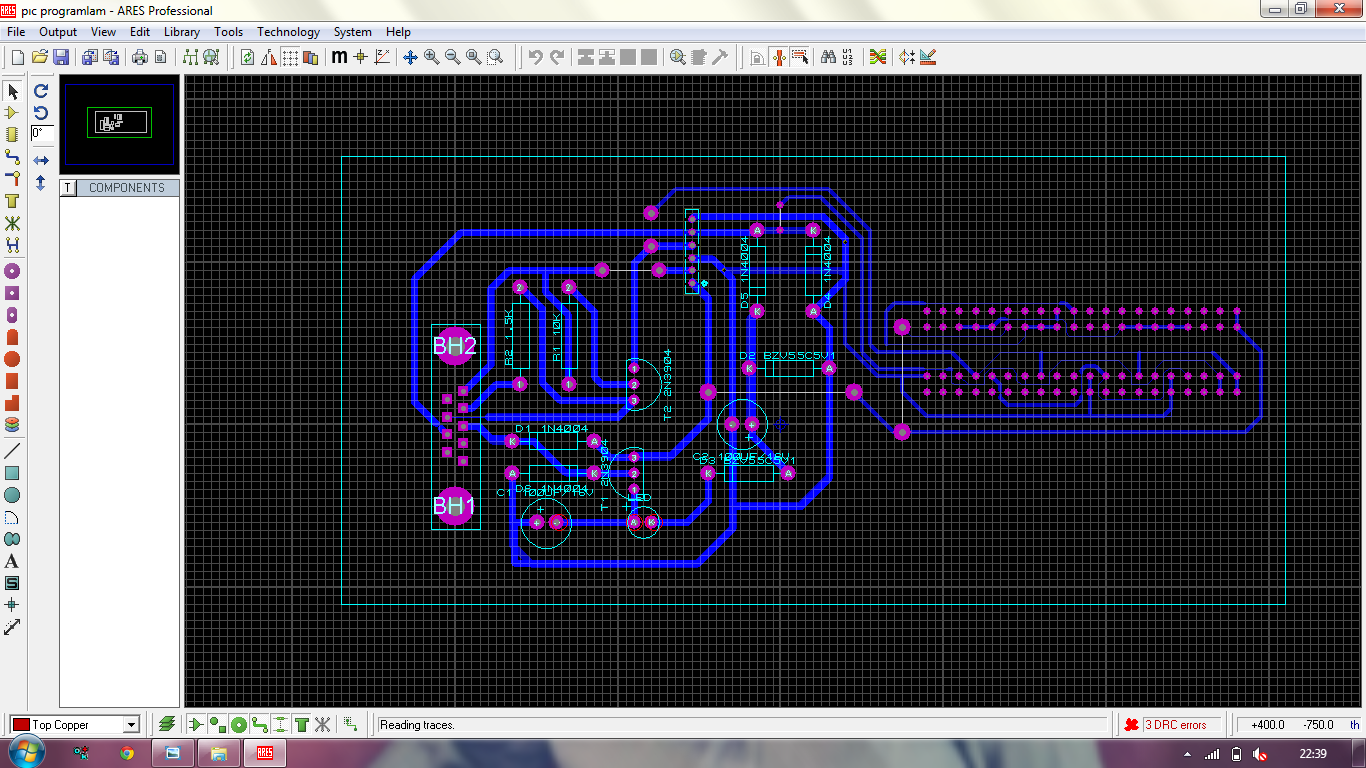Select the Via placement mode tool
The height and width of the screenshot is (768, 1366).
[12, 179]
